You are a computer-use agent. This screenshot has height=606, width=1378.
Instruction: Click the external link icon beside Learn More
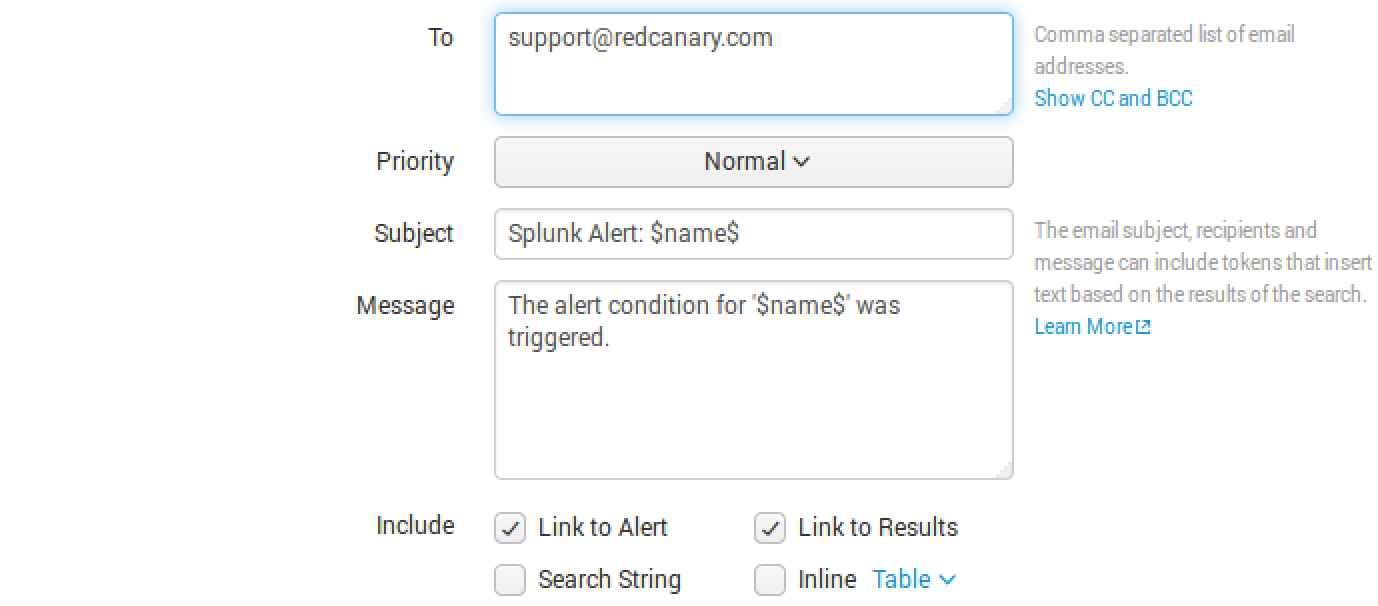[1144, 327]
